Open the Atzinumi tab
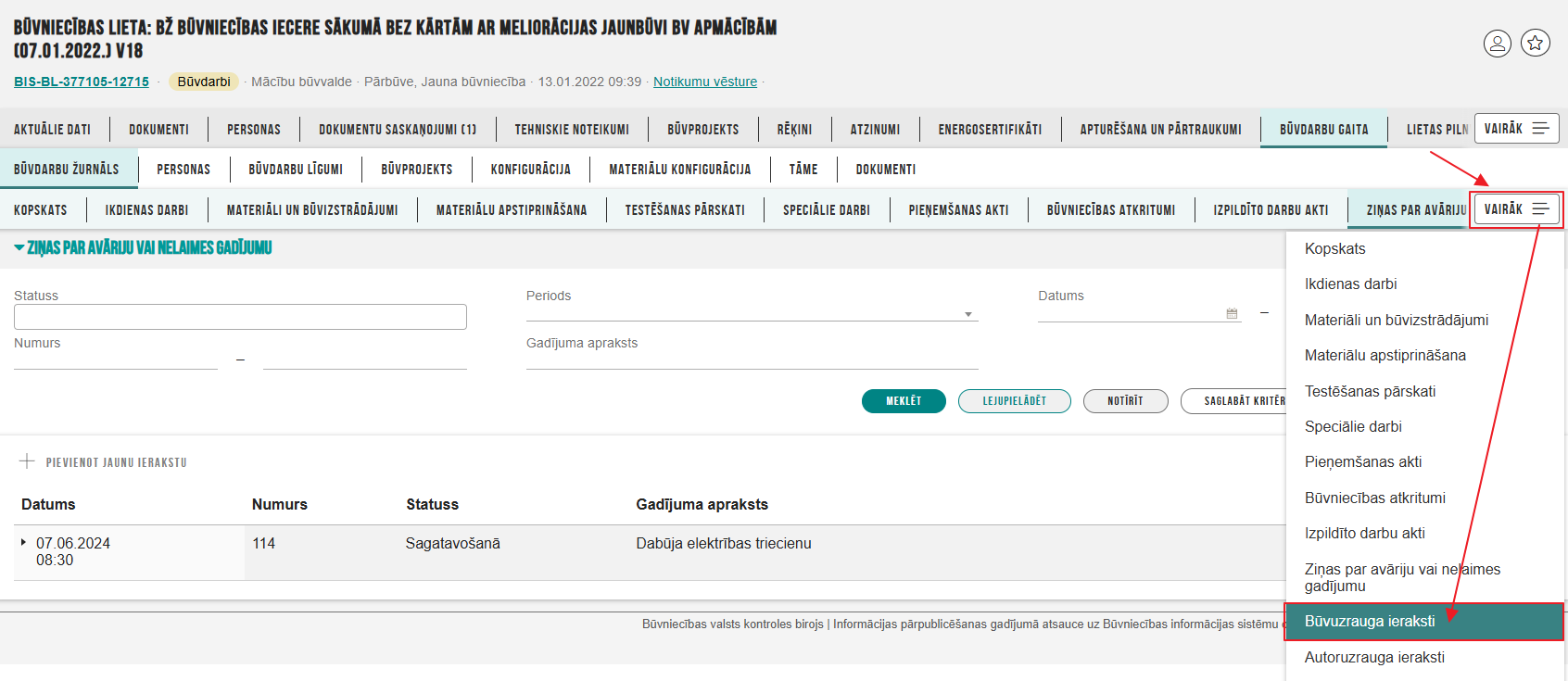1568x681 pixels. point(875,130)
